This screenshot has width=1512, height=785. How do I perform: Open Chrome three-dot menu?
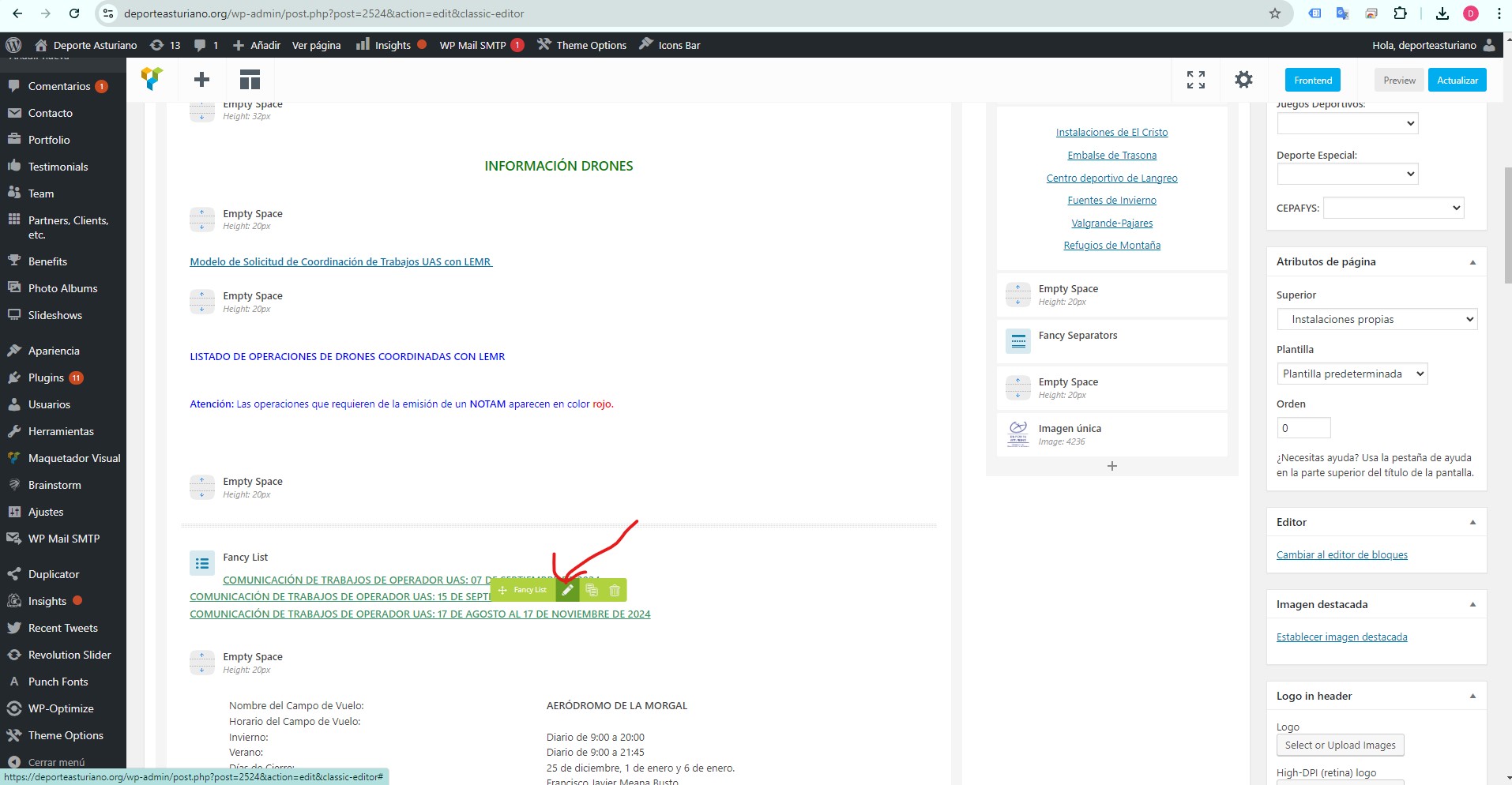coord(1499,13)
